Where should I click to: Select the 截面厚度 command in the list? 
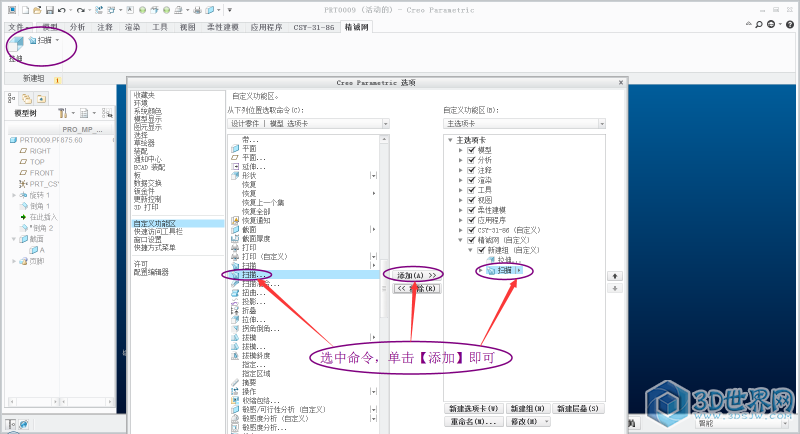pyautogui.click(x=251, y=239)
